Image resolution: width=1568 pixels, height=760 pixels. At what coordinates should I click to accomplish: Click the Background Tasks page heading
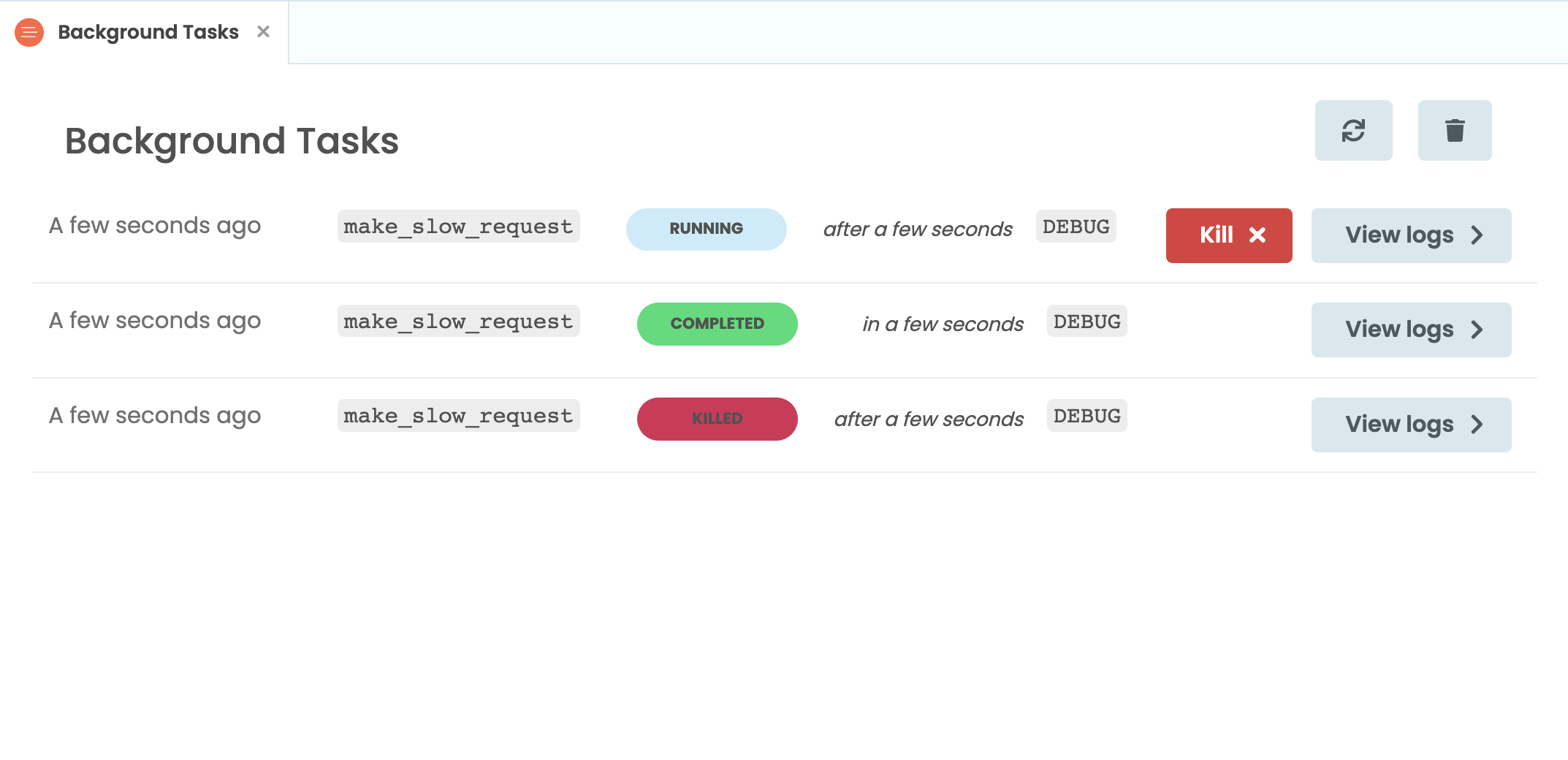[x=232, y=140]
